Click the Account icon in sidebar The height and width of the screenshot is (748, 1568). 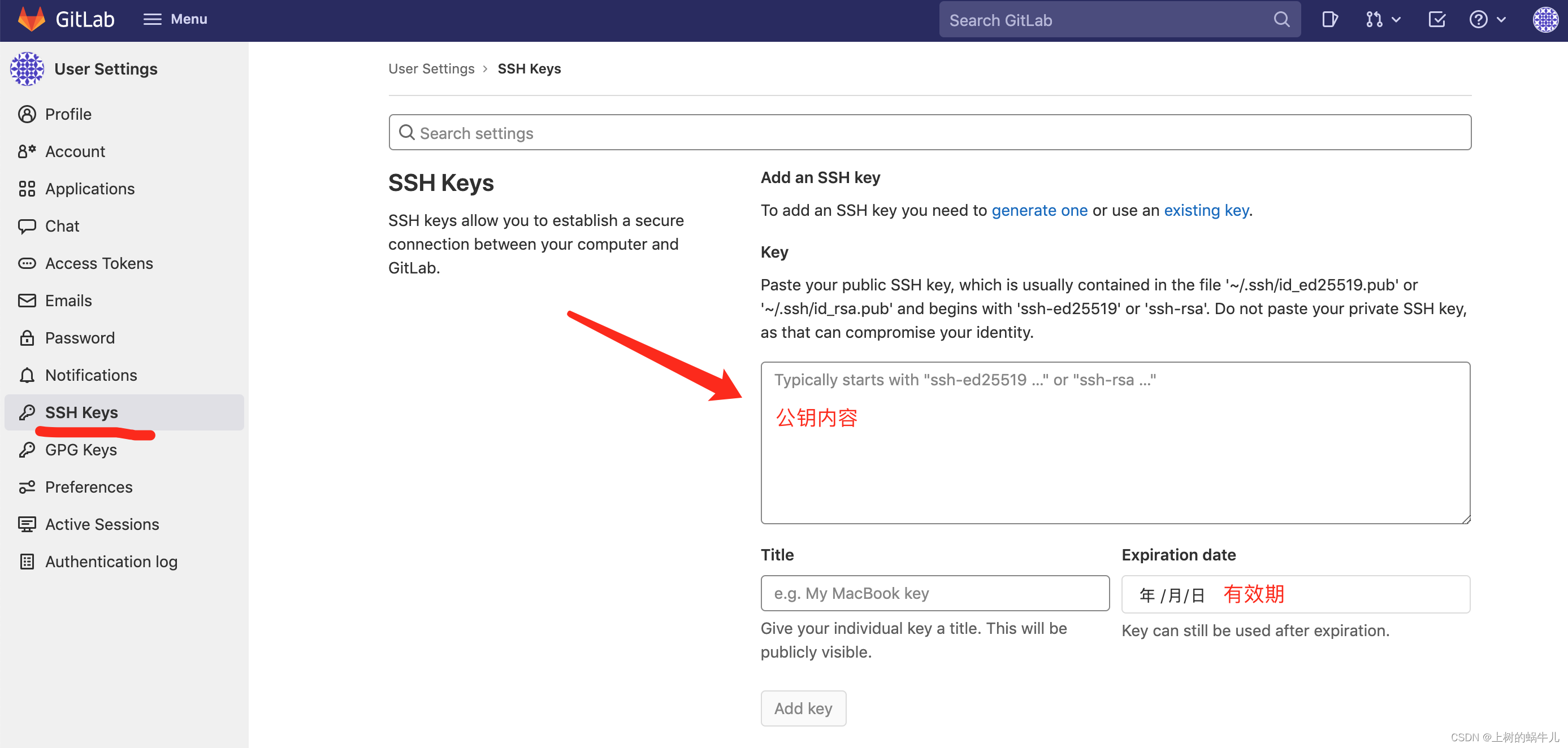[27, 151]
